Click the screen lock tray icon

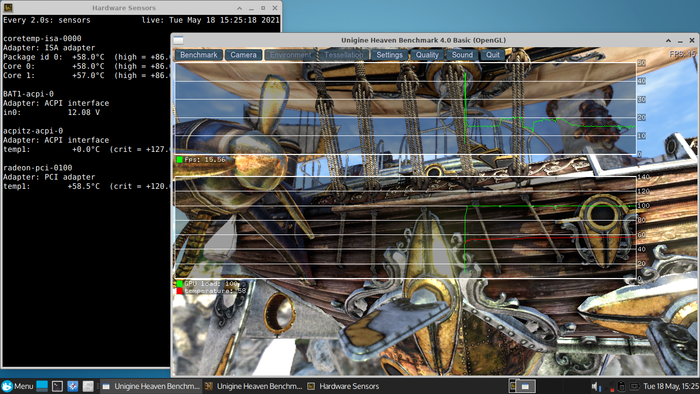621,386
